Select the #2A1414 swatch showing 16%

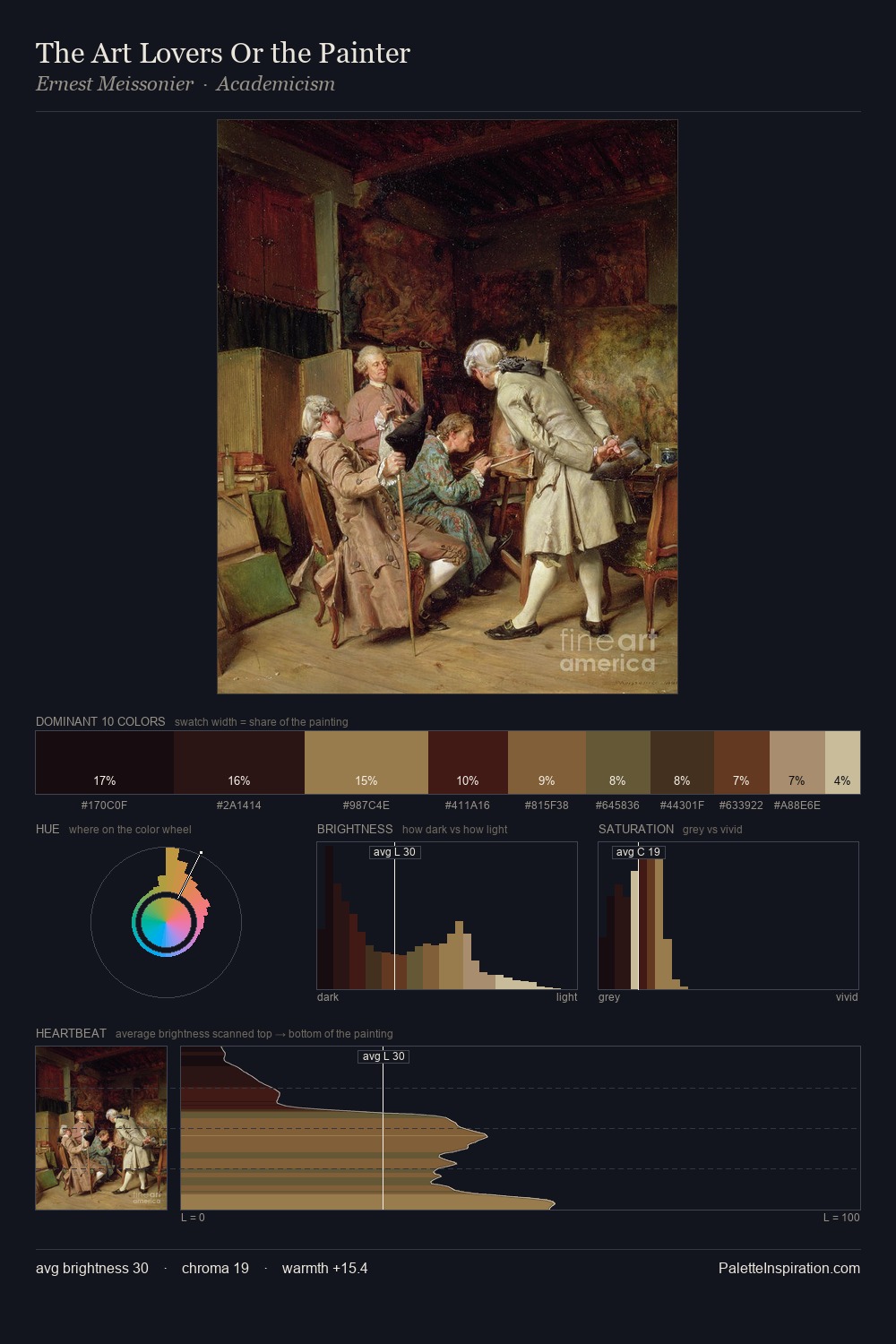[x=239, y=762]
